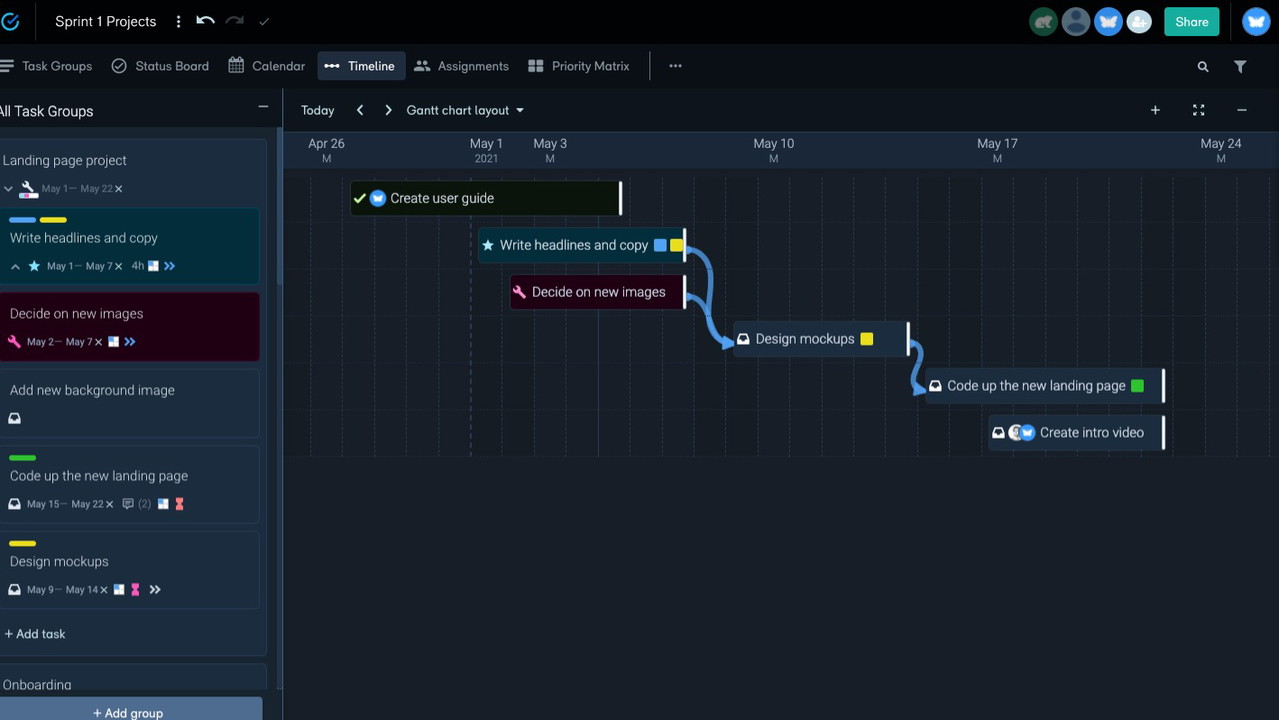The image size is (1279, 720).
Task: Click yellow color tag on Design mockups bar
Action: tap(867, 339)
